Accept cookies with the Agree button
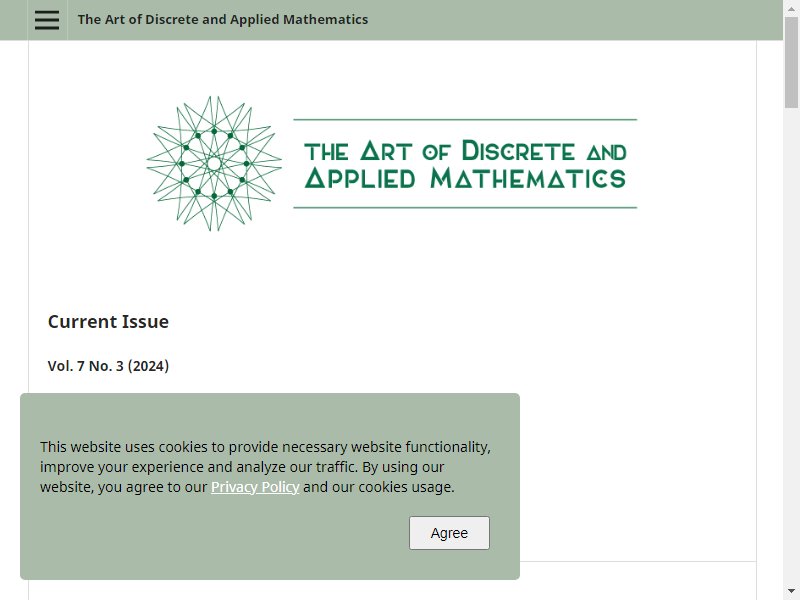The height and width of the screenshot is (600, 800). coord(449,533)
